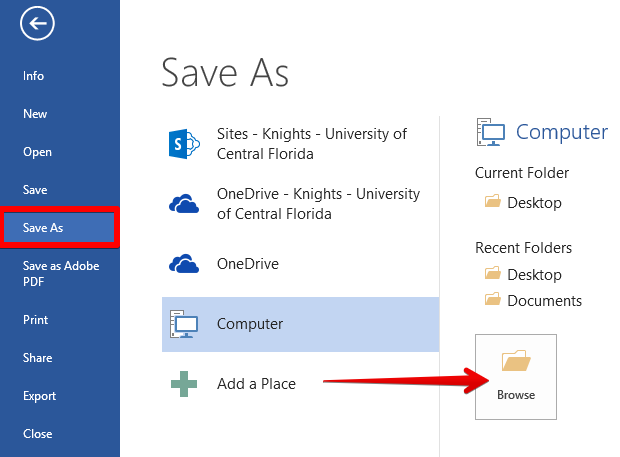The height and width of the screenshot is (457, 620).
Task: Select Share from the sidebar
Action: click(37, 358)
